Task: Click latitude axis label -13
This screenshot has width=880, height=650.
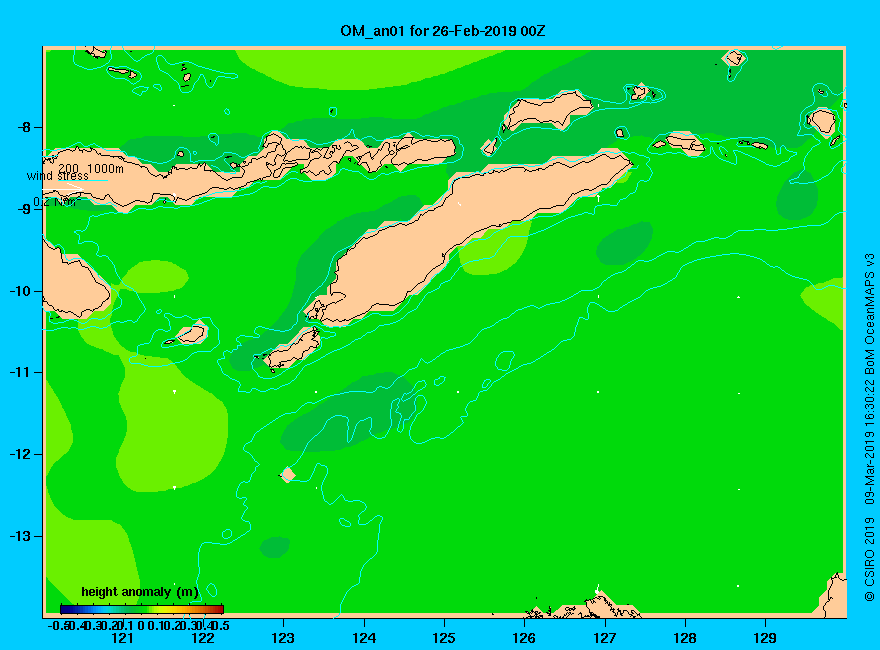Action: pos(21,536)
